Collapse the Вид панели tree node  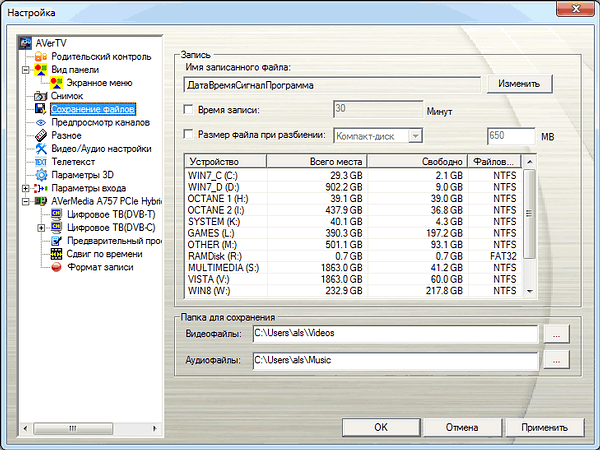pyautogui.click(x=25, y=70)
